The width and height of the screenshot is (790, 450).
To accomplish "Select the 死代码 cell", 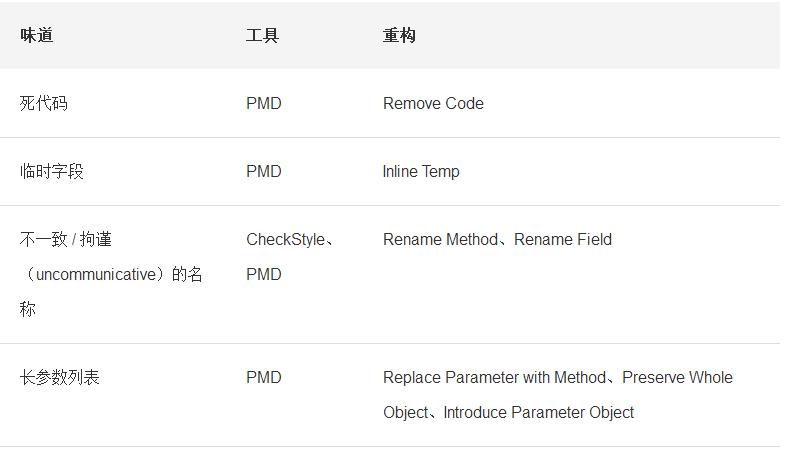I will pos(44,103).
